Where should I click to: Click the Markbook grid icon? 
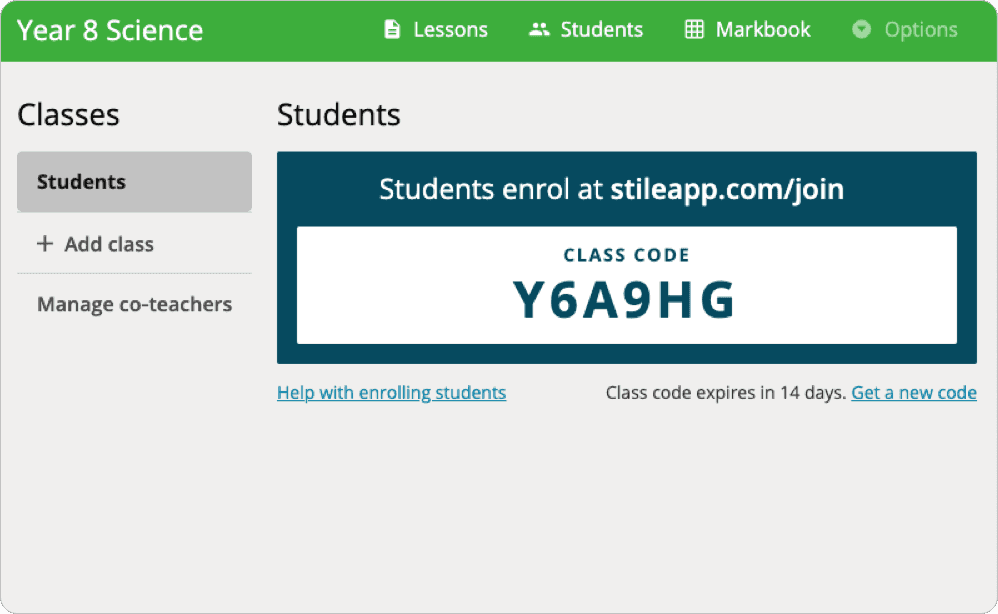(694, 29)
